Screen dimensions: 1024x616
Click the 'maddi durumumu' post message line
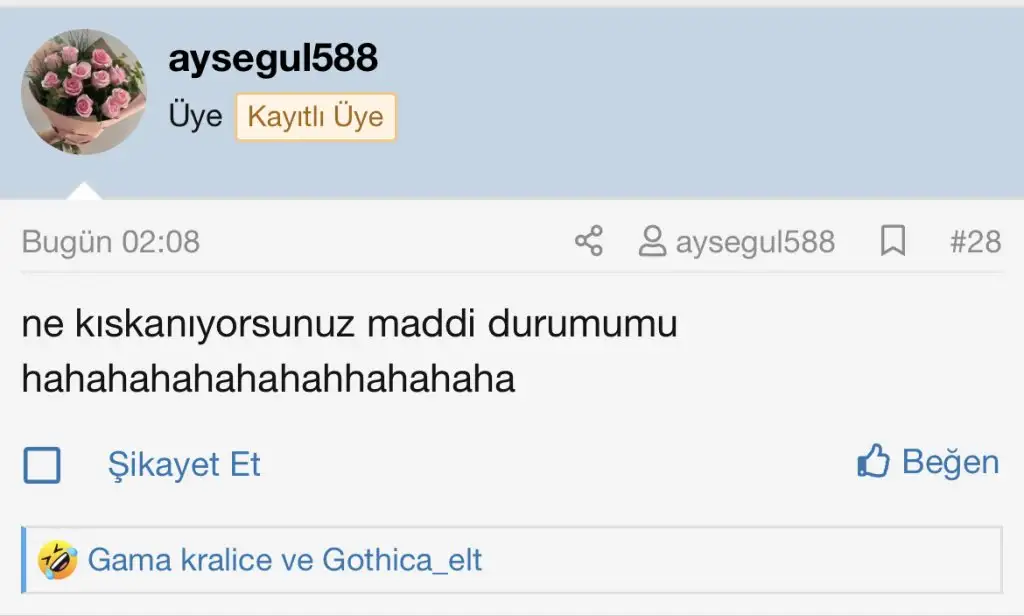(349, 323)
